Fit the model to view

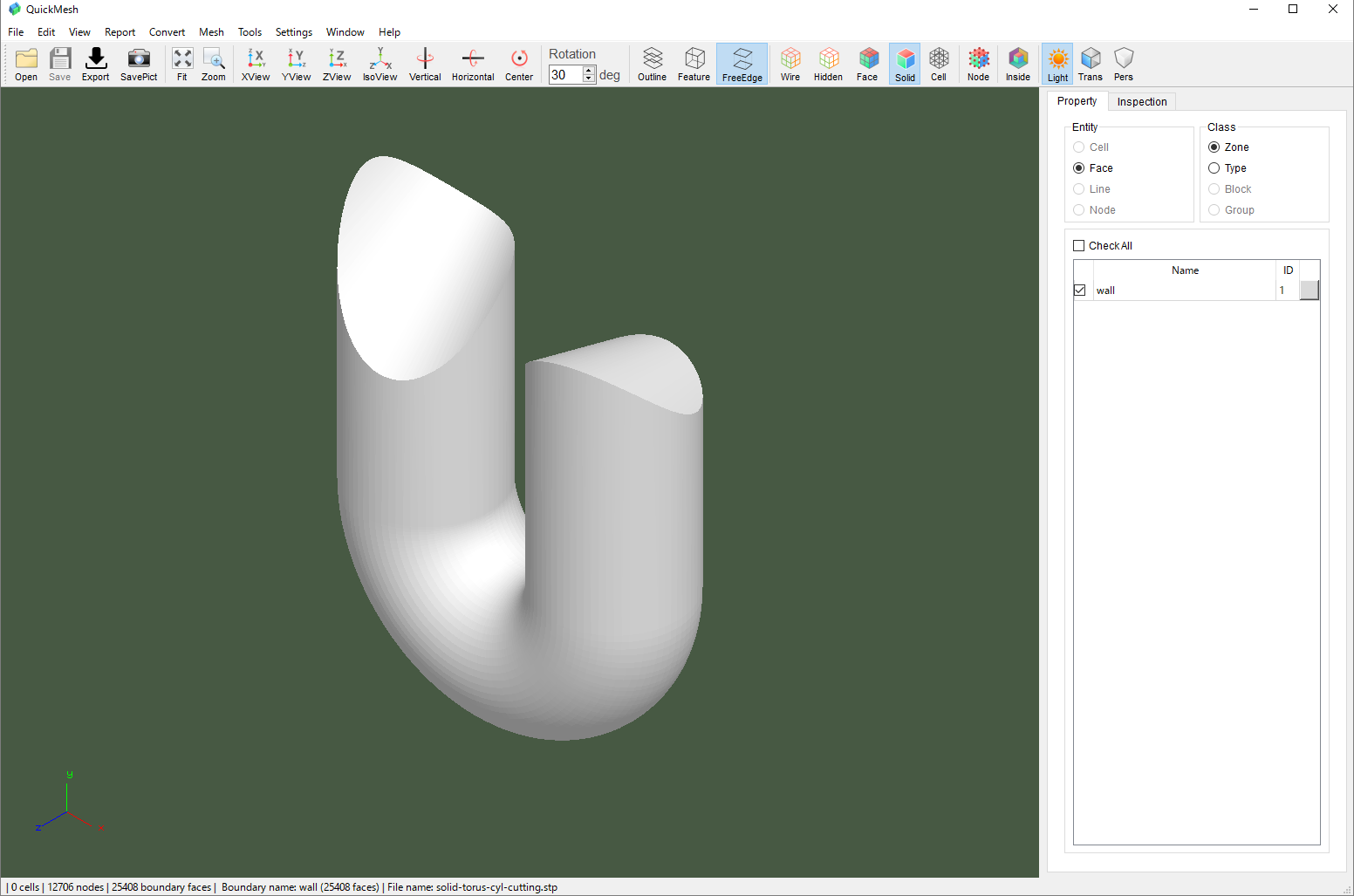[182, 65]
